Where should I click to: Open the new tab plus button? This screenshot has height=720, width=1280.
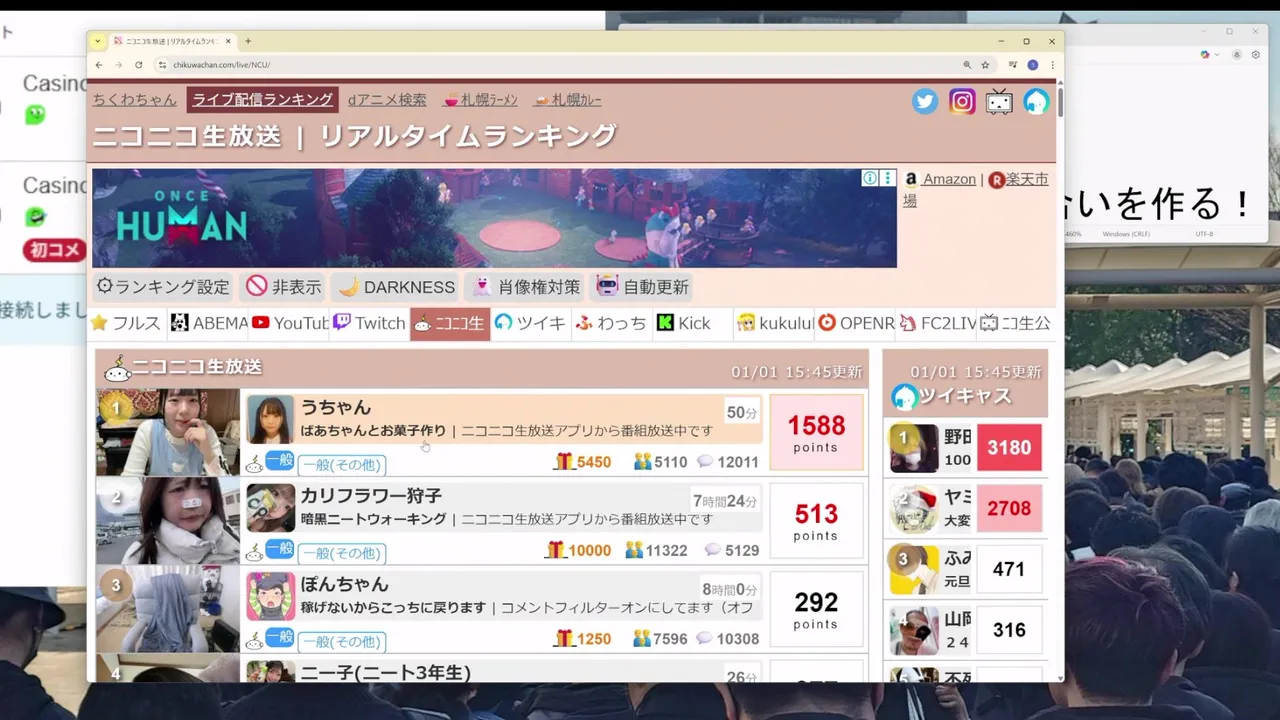click(248, 41)
